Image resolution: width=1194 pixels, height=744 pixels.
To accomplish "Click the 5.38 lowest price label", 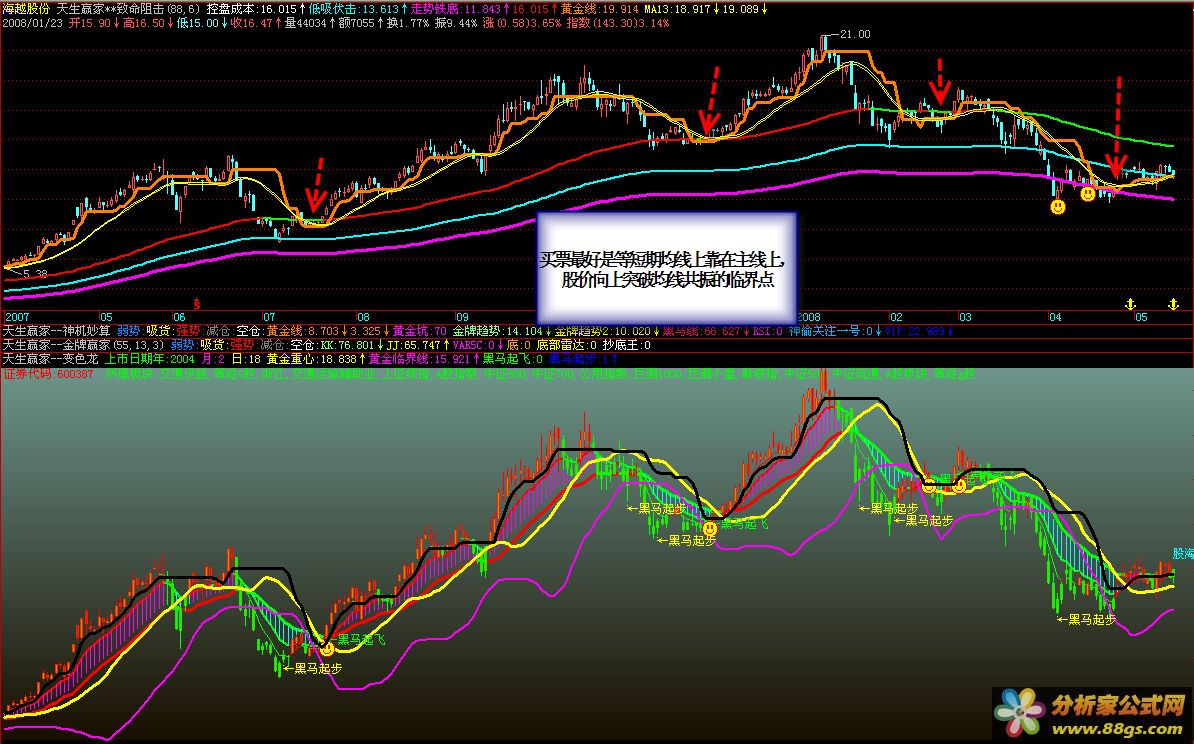I will 35,273.
